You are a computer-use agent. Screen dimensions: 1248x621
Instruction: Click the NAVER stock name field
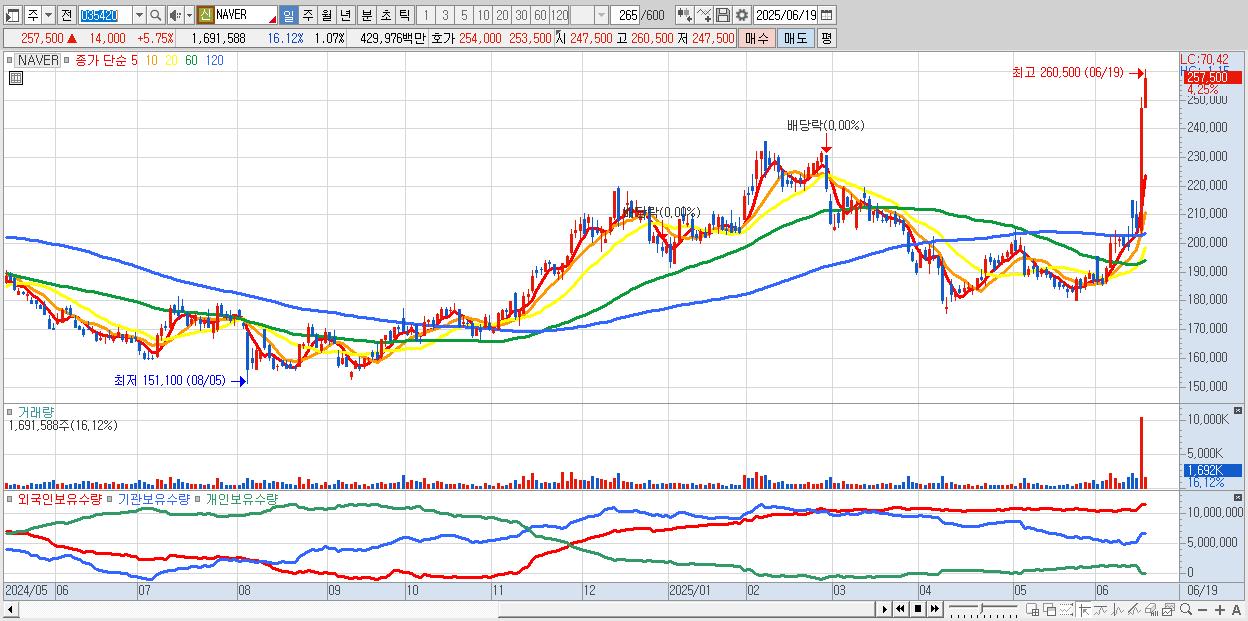(246, 15)
